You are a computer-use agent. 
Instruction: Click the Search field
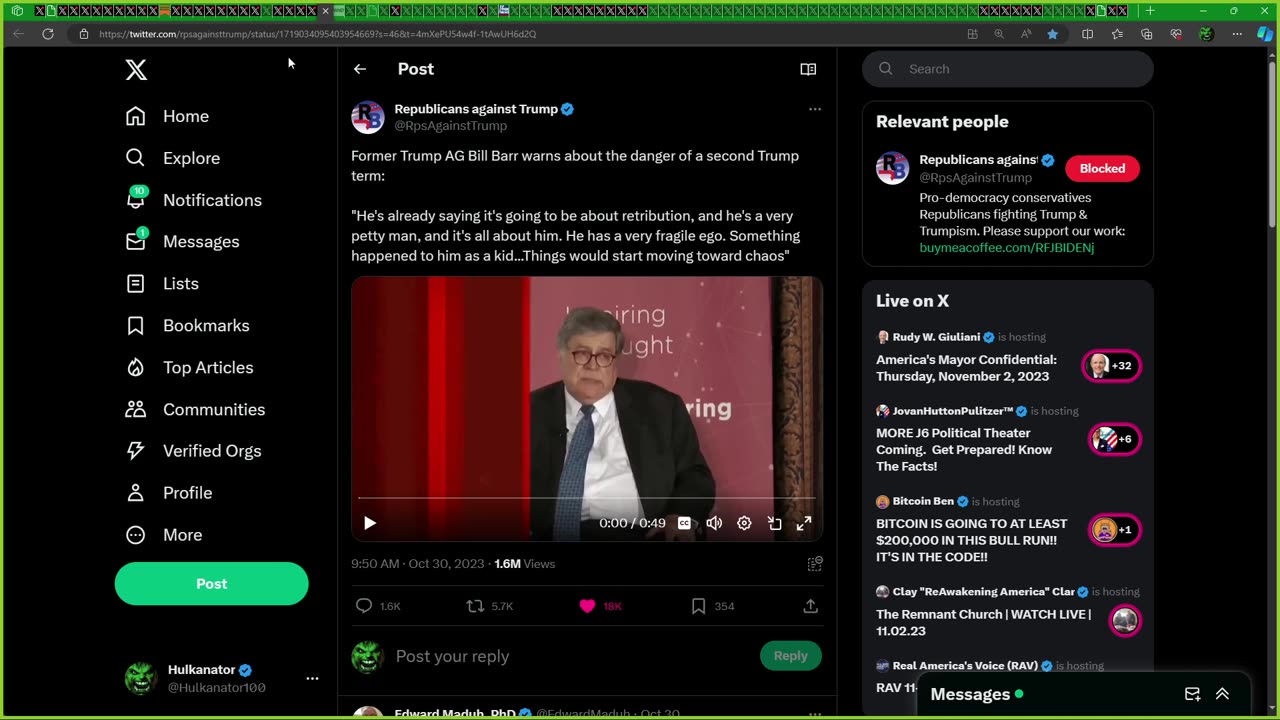[x=1008, y=69]
